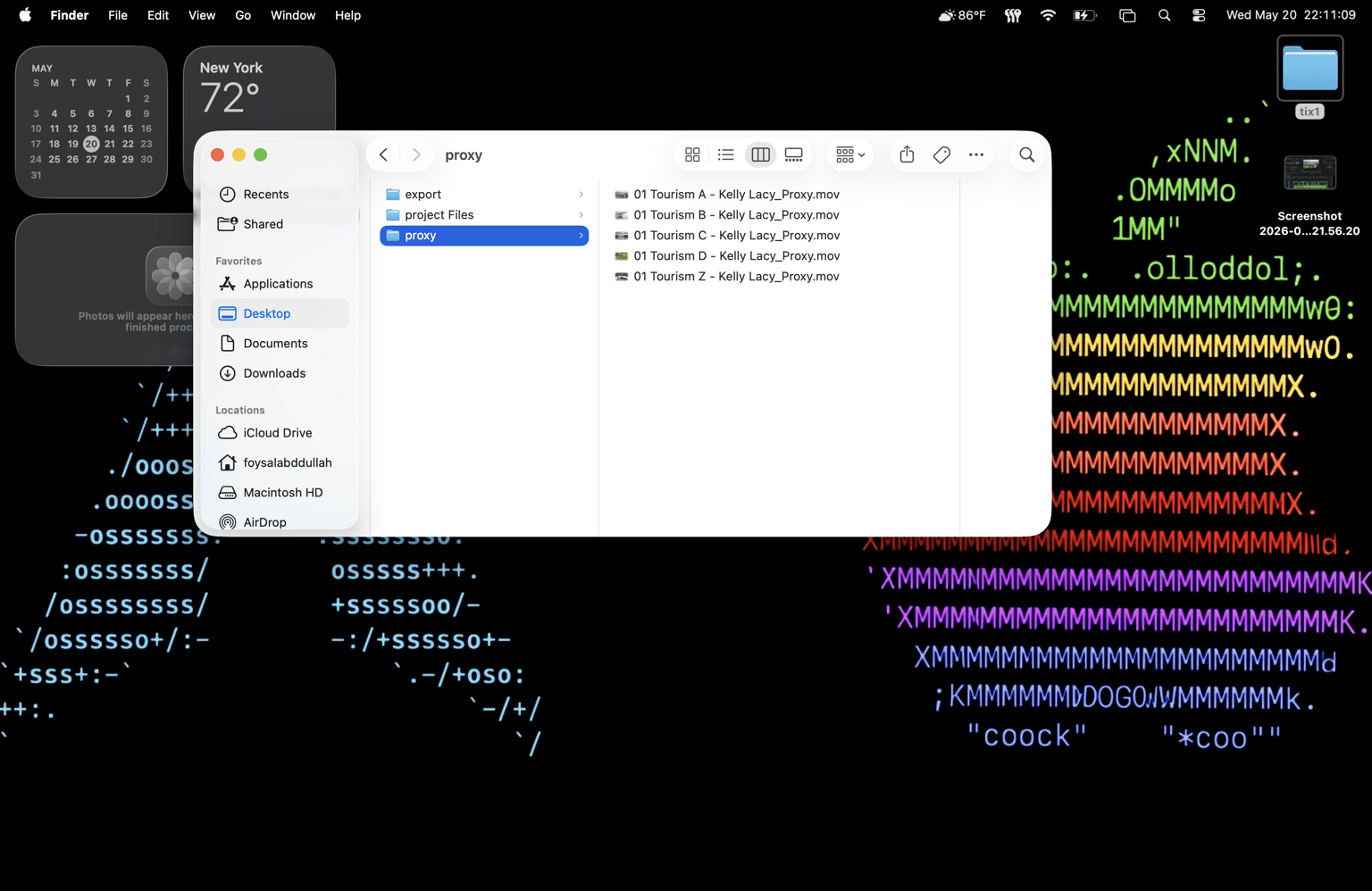Open Shared in the sidebar
The width and height of the screenshot is (1372, 891).
tap(280, 224)
